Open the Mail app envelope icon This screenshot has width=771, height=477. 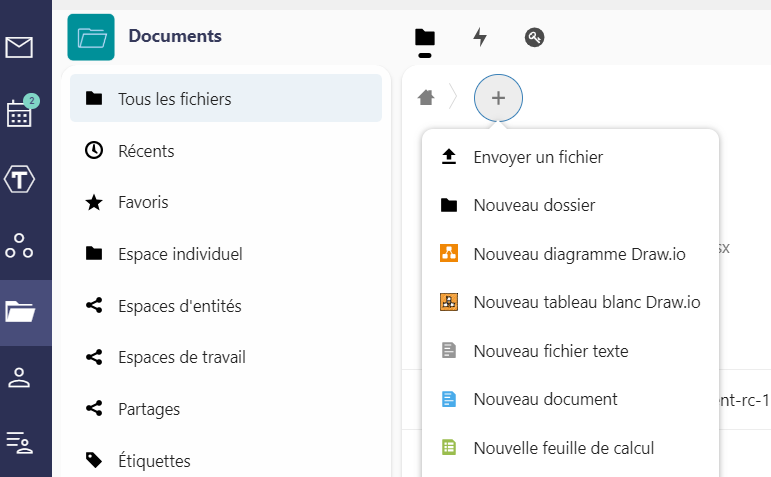pyautogui.click(x=19, y=48)
